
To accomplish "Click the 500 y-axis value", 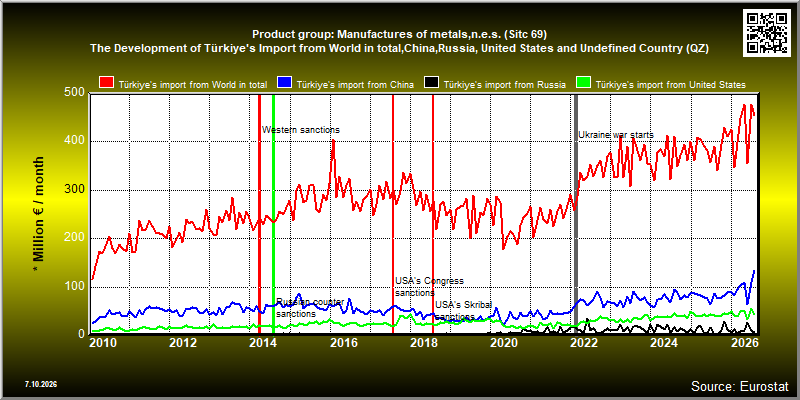I will pos(76,92).
